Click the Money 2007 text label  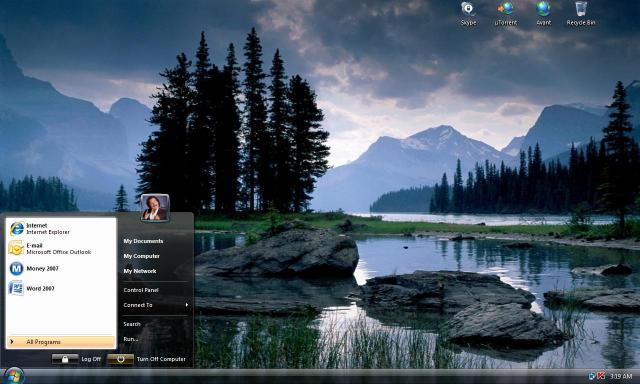coord(42,269)
